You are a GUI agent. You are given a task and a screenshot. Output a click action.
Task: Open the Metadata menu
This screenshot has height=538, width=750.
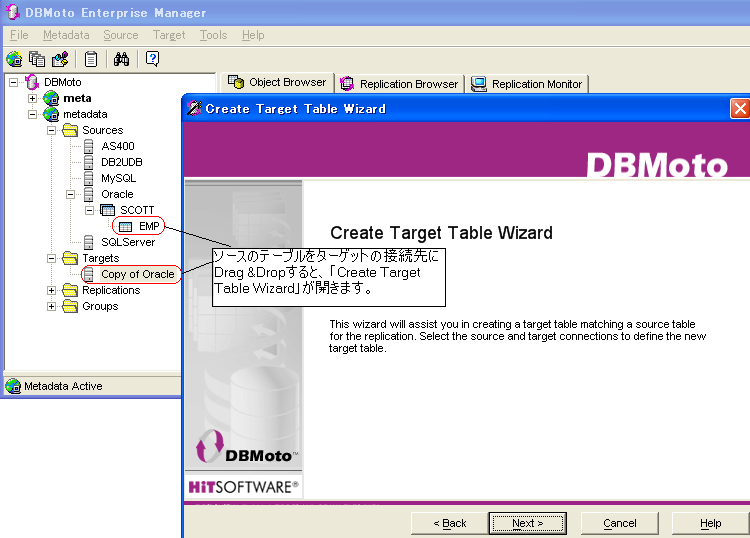point(66,35)
